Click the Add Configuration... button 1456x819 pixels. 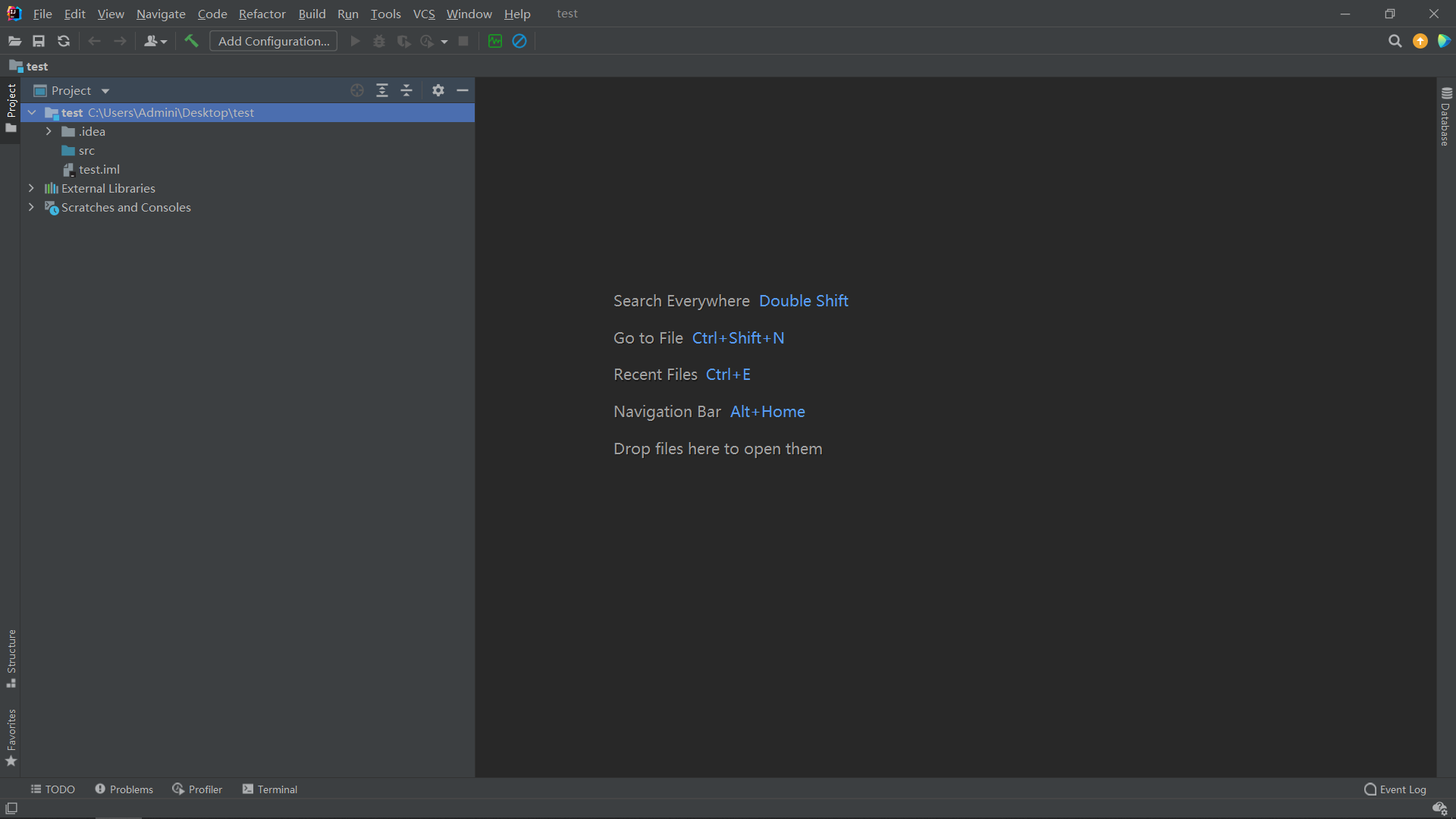[x=274, y=41]
